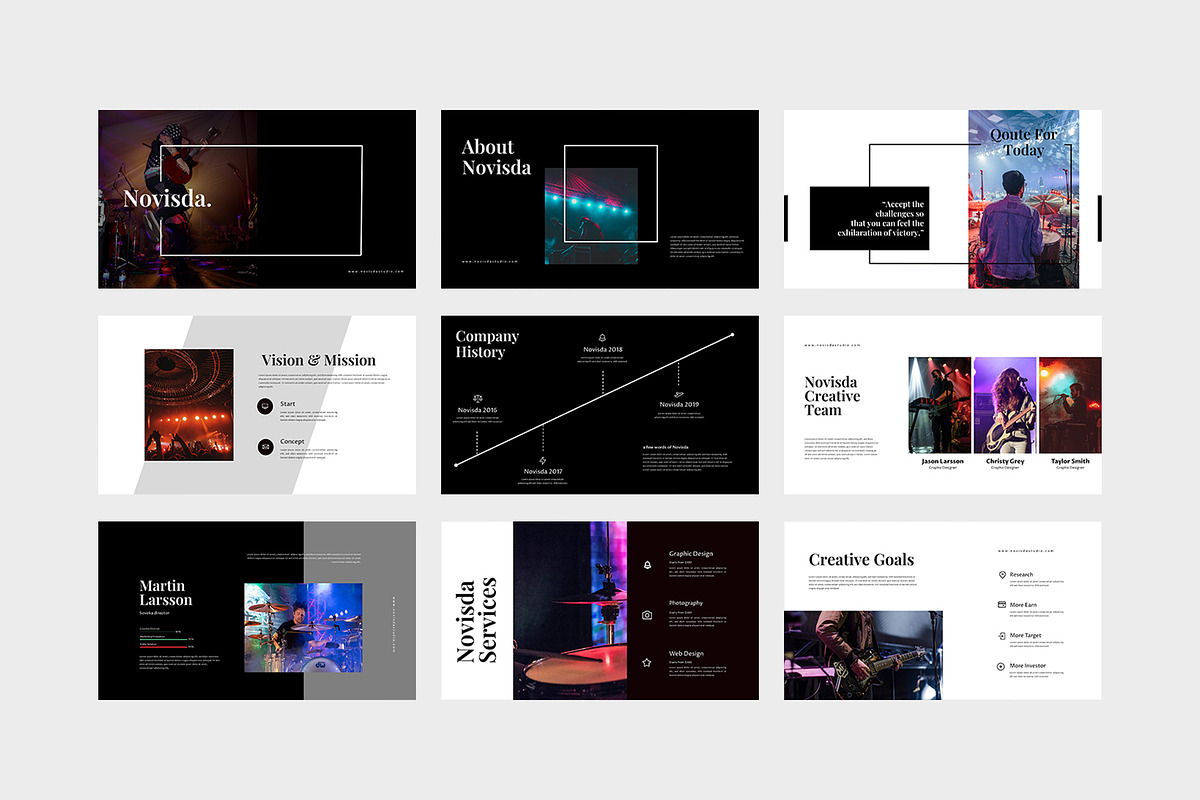The width and height of the screenshot is (1200, 800).
Task: Click the black quote box 'Accept the challenges'
Action: pyautogui.click(x=869, y=218)
